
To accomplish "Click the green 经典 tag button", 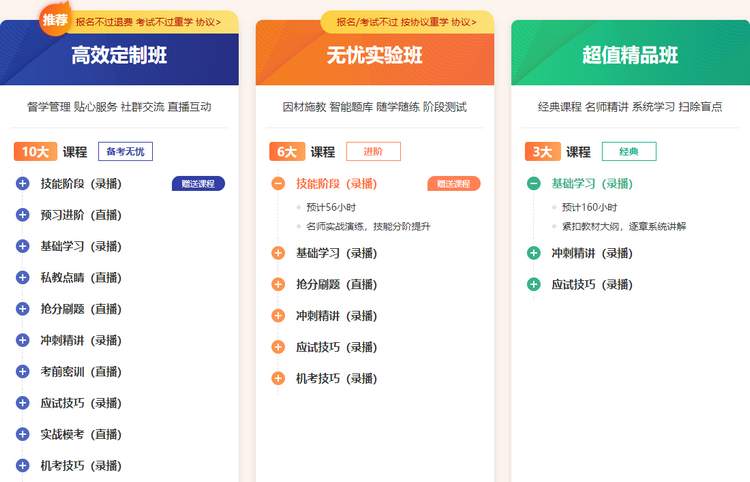I will pos(629,152).
